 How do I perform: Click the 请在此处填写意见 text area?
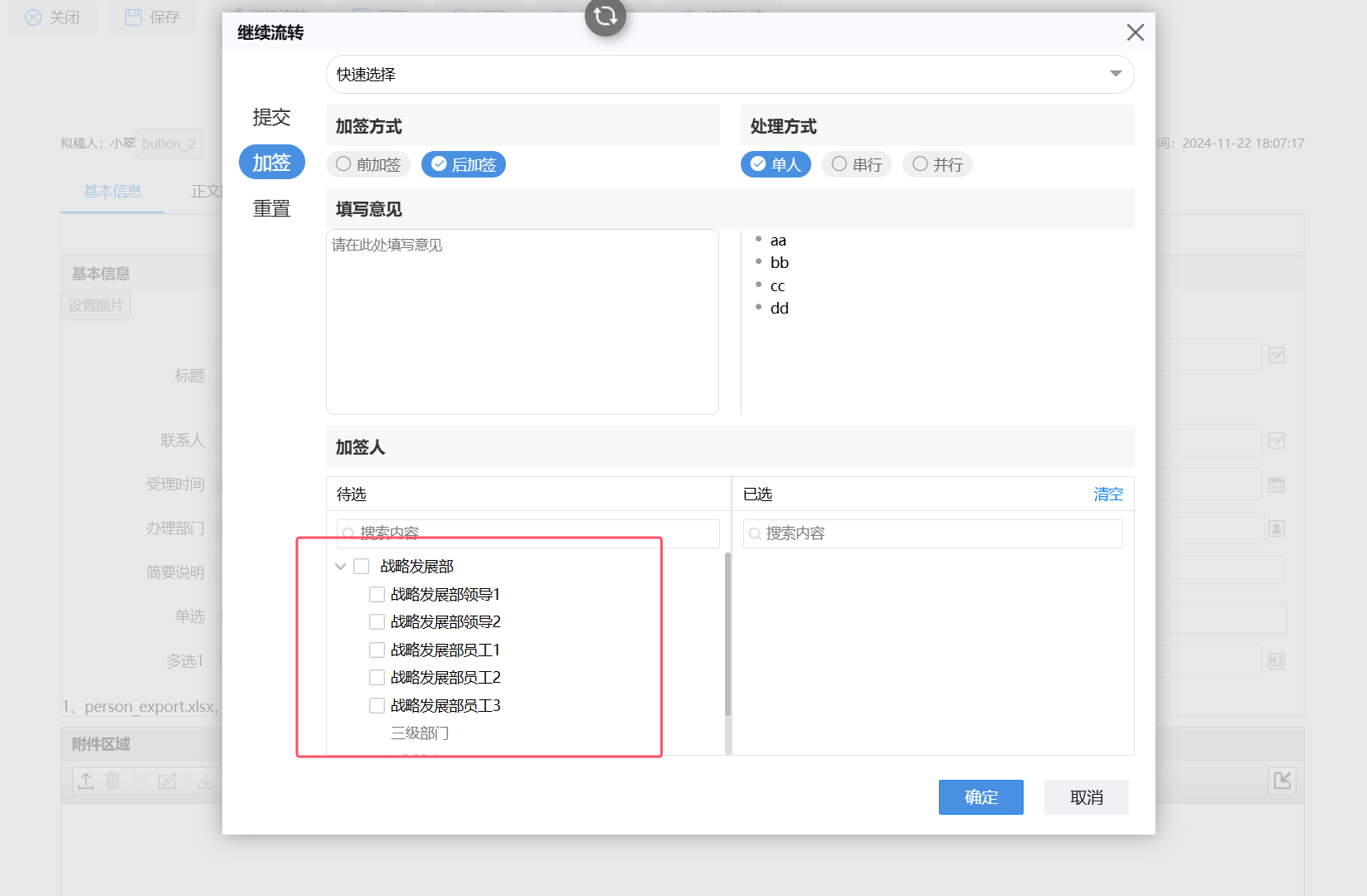coord(523,322)
